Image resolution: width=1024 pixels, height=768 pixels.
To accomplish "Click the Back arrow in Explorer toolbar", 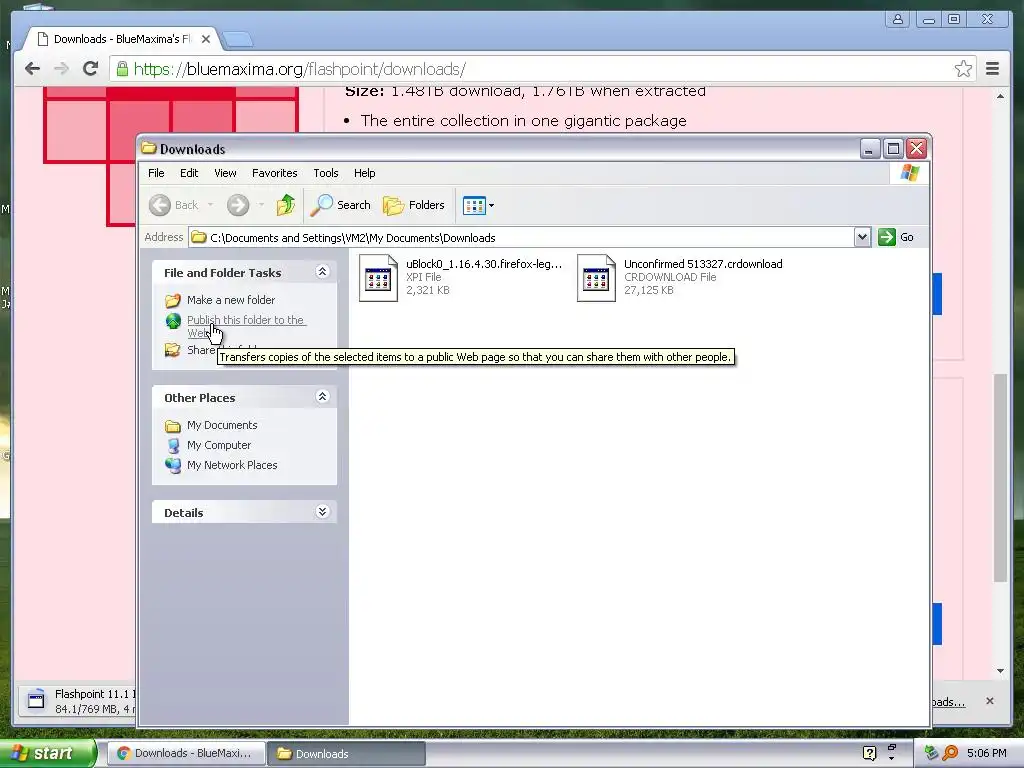I will pyautogui.click(x=160, y=205).
